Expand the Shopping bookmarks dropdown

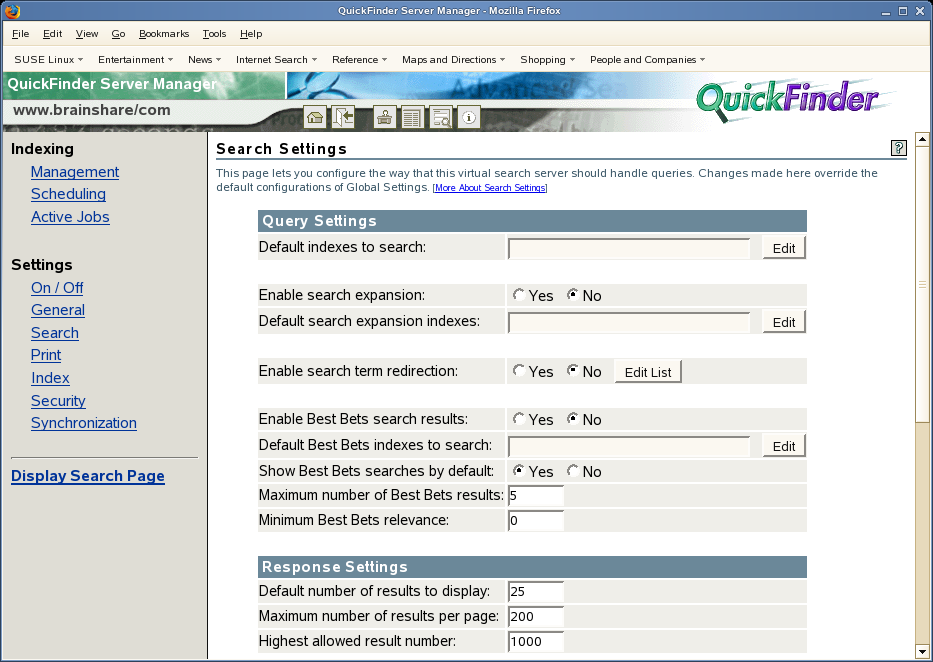[x=548, y=59]
